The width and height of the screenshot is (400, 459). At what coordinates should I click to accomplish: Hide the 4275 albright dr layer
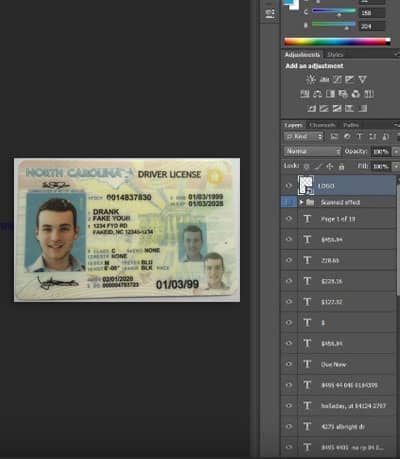(x=289, y=426)
